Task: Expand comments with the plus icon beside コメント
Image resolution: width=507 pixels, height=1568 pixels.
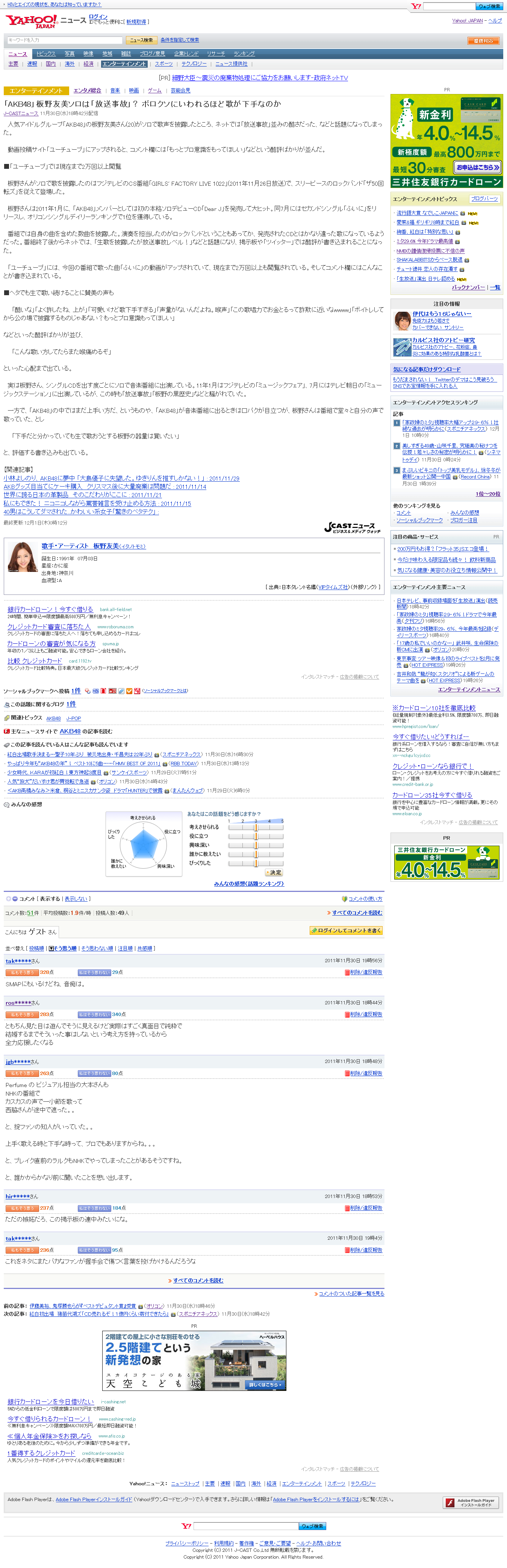Action: 9,899
